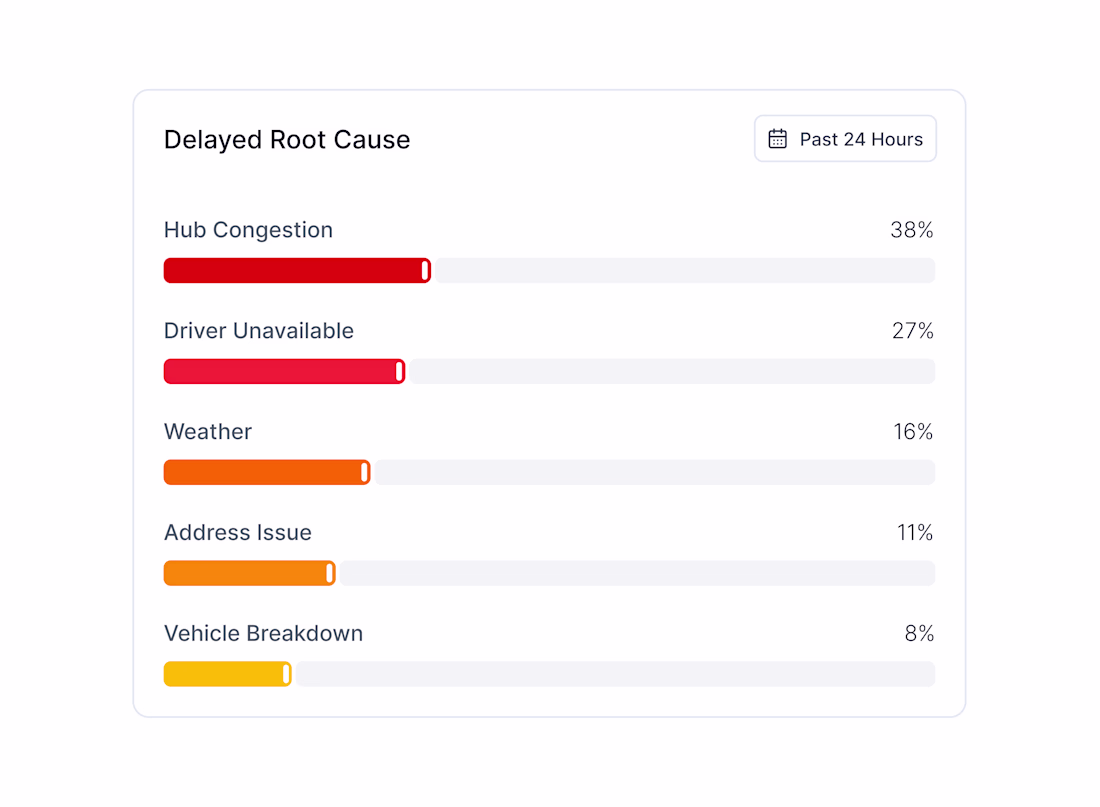The image size is (1100, 807).
Task: Select the Vehicle Breakdown label
Action: click(264, 634)
